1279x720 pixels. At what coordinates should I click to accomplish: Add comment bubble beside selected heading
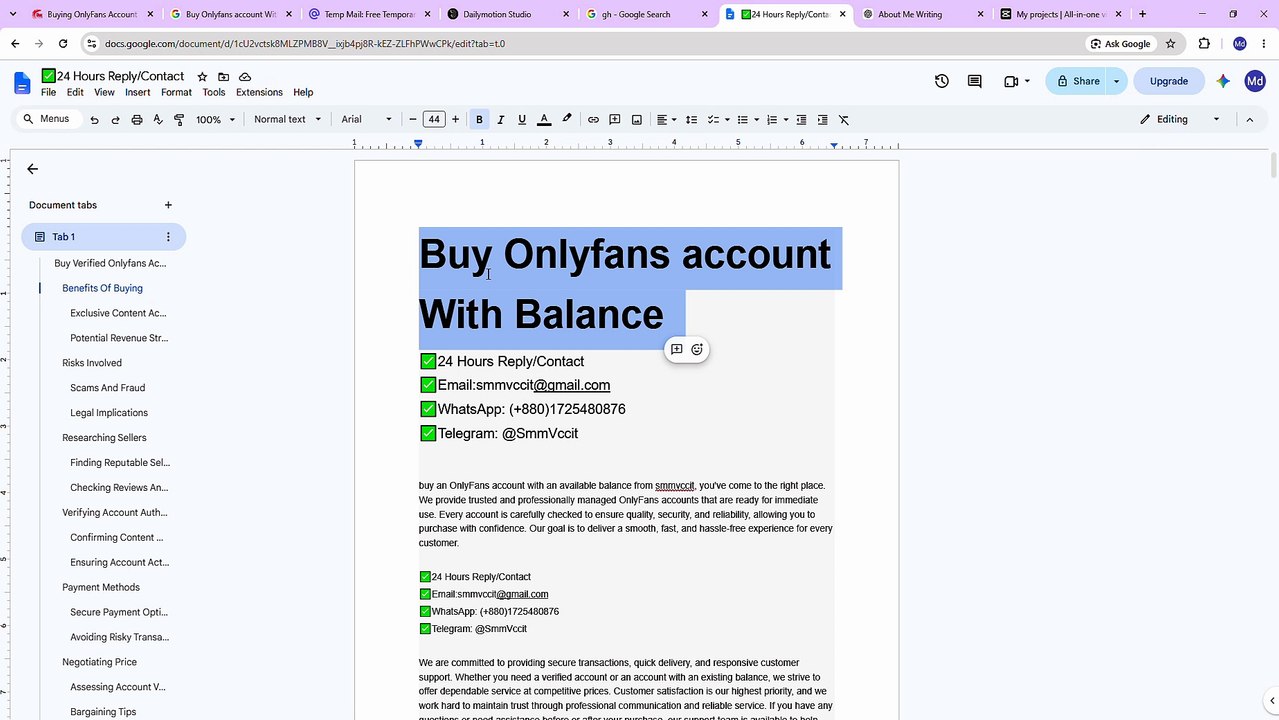(676, 349)
